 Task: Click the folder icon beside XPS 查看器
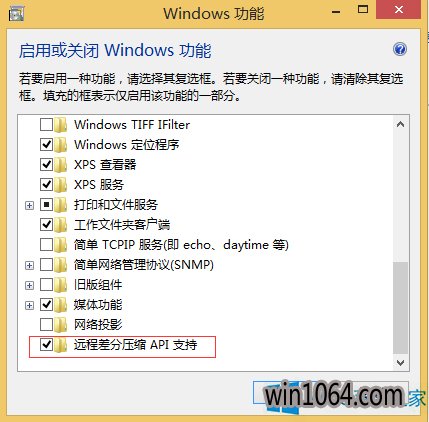pos(61,165)
